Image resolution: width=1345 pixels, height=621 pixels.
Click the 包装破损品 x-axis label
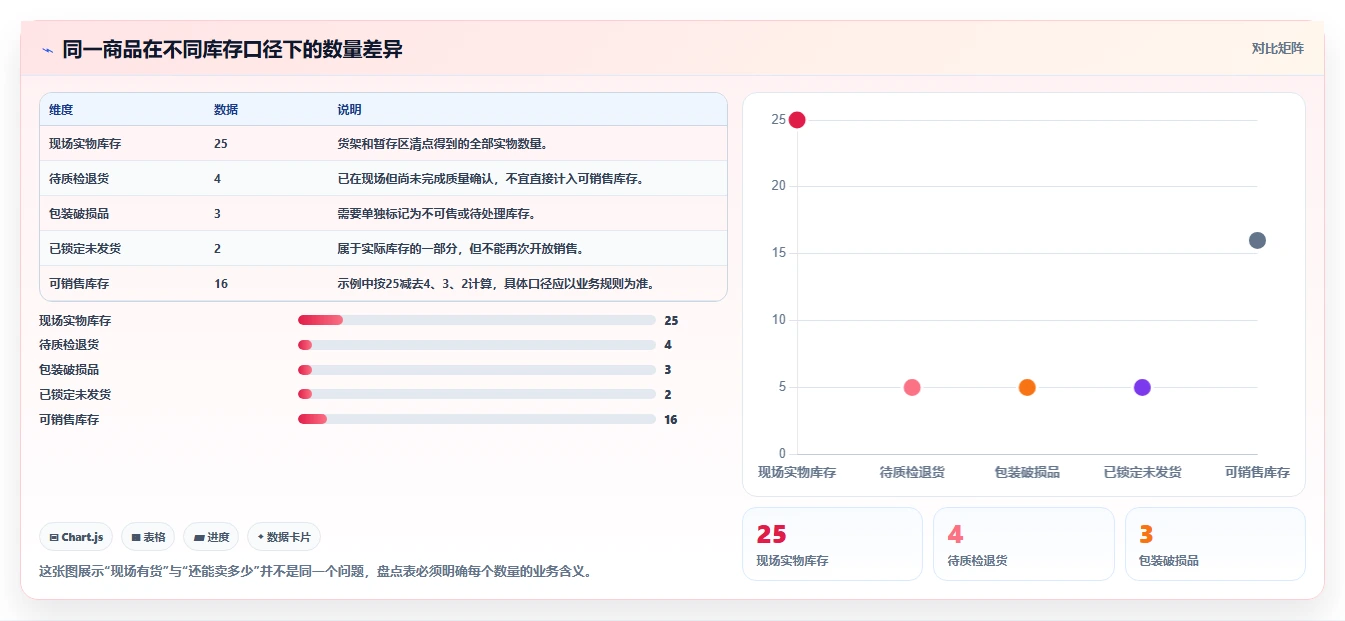coord(1027,472)
